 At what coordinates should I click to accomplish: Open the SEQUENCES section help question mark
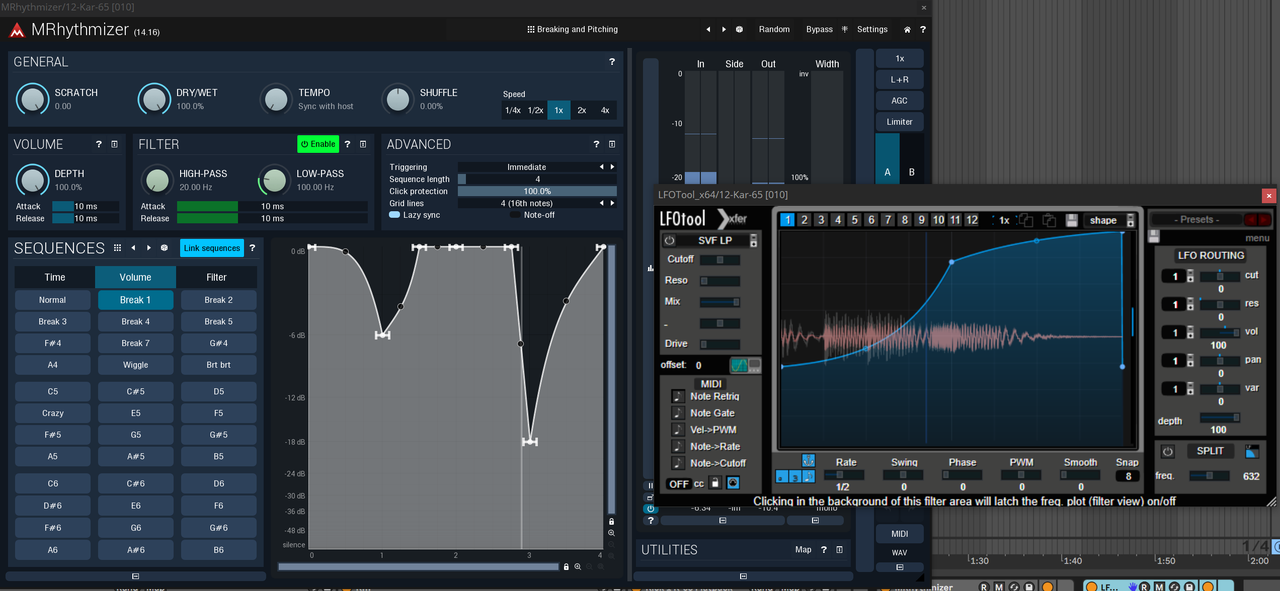(x=251, y=248)
